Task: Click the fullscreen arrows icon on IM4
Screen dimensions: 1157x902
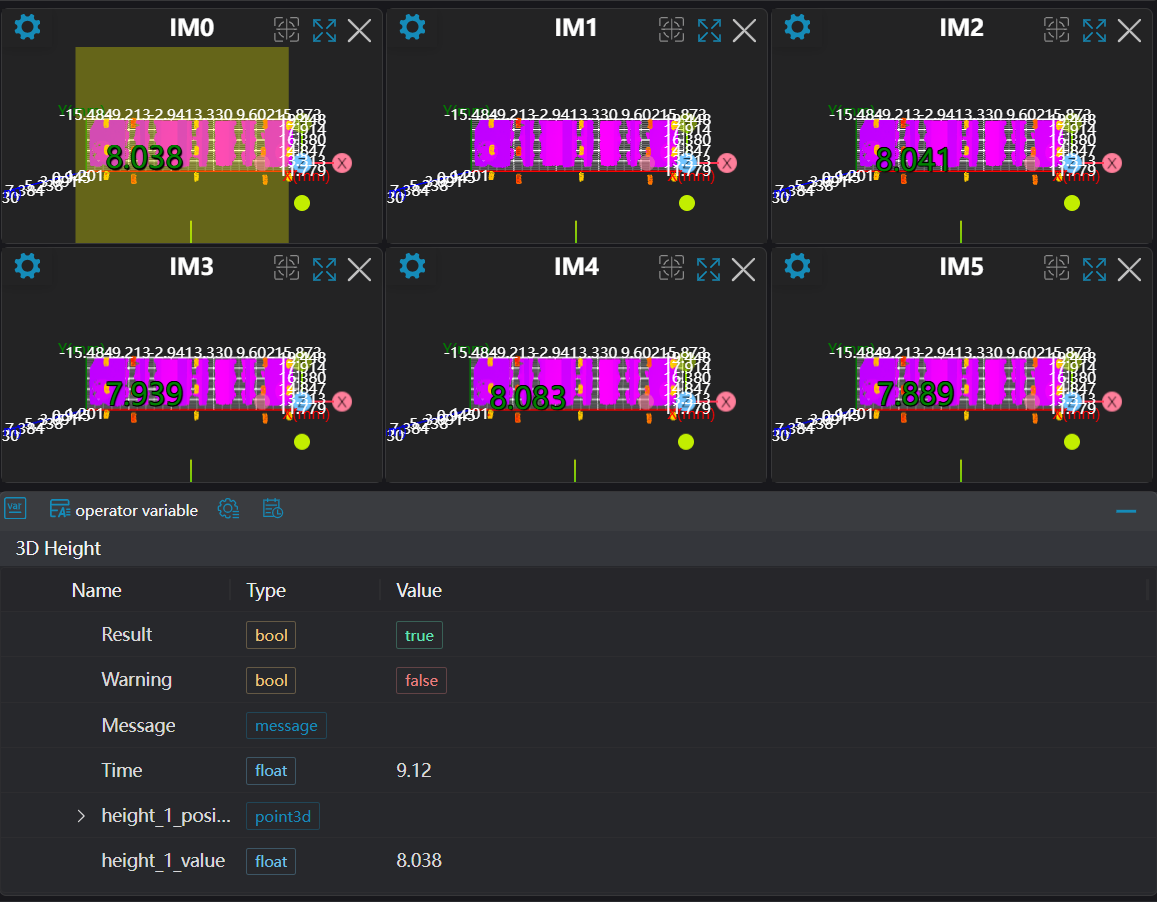Action: pos(709,269)
